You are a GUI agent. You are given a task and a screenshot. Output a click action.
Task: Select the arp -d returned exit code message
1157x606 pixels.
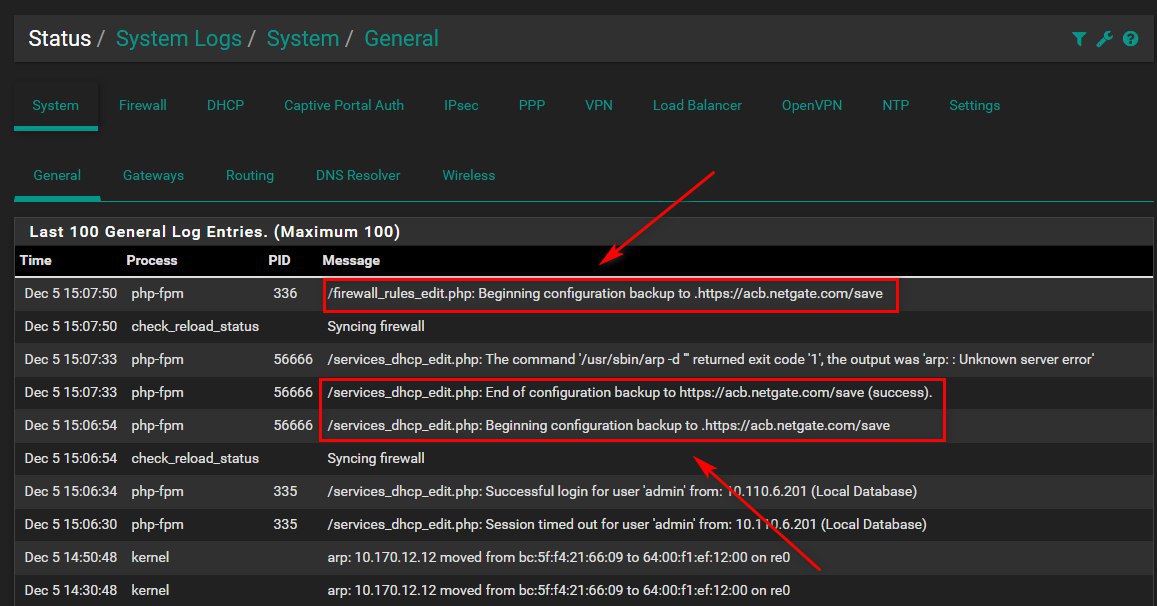tap(710, 359)
